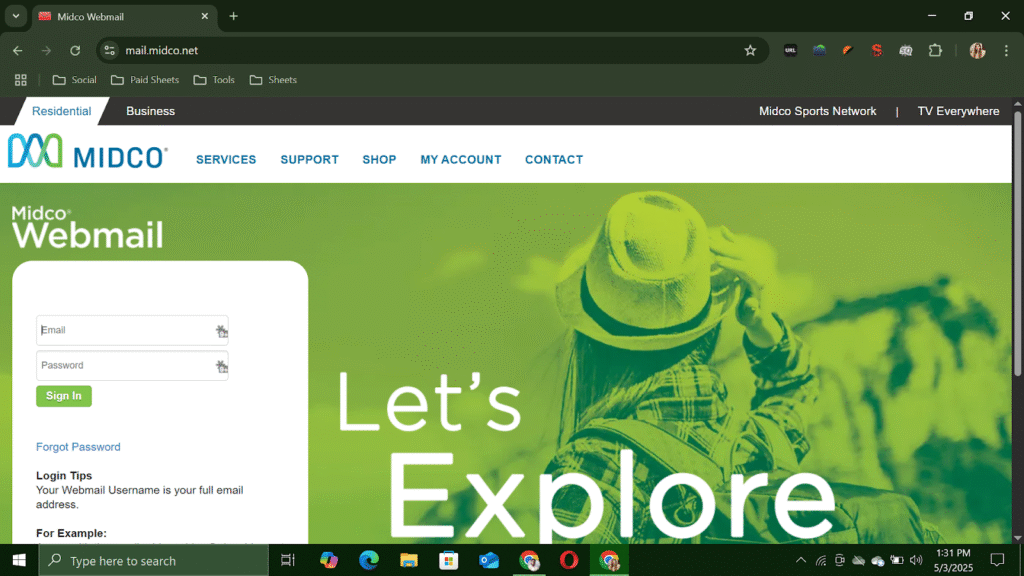This screenshot has height=576, width=1024.
Task: Open the URL extension in the toolbar
Action: click(x=790, y=50)
